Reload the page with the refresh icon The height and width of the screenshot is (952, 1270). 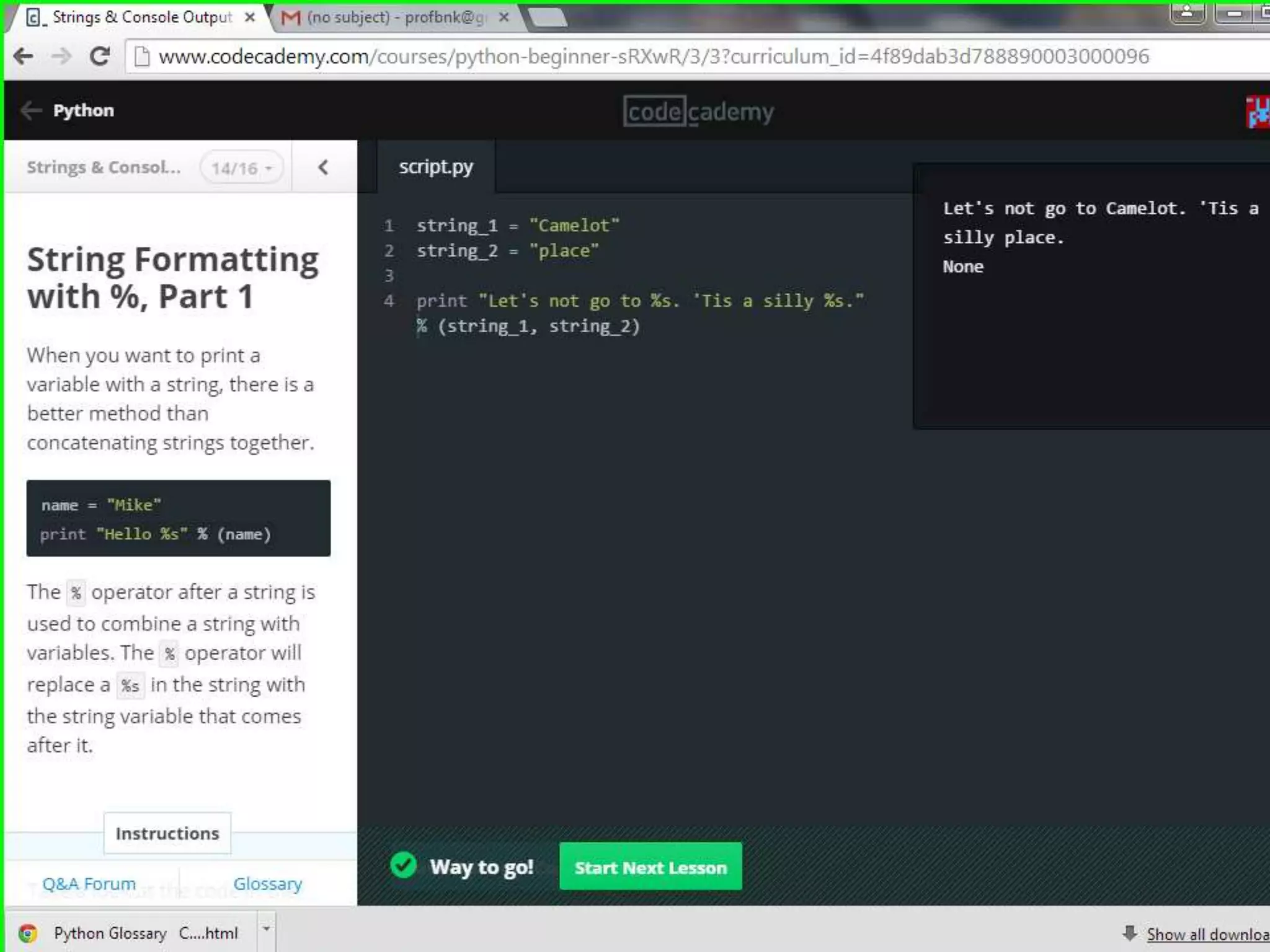click(x=100, y=56)
